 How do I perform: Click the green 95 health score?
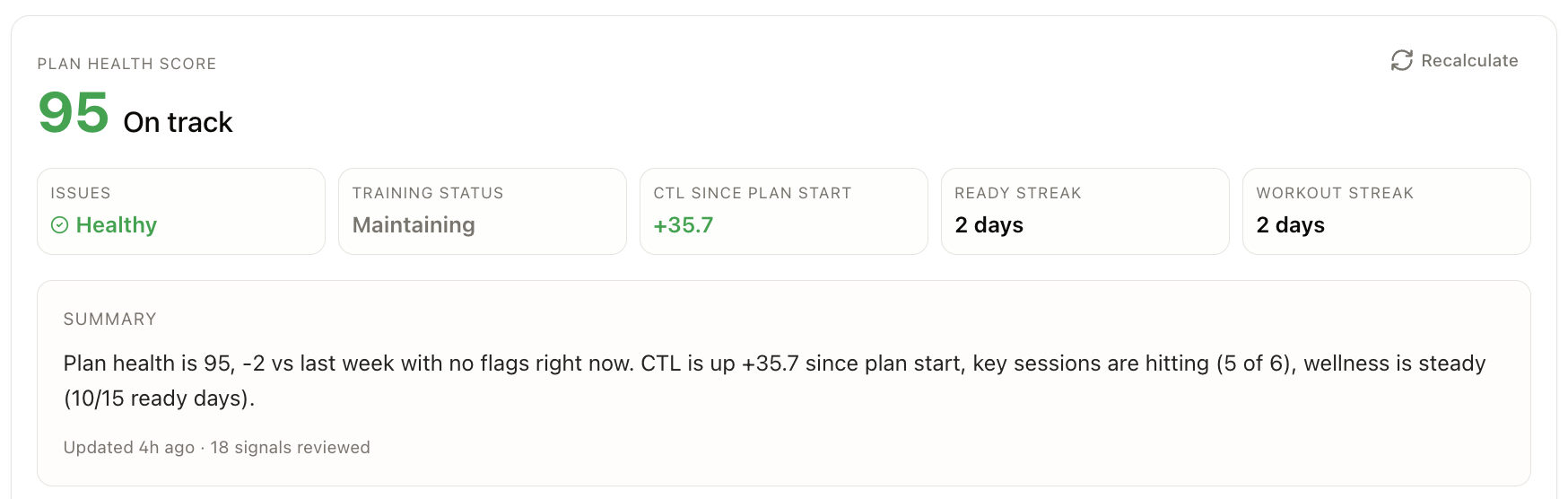(74, 113)
